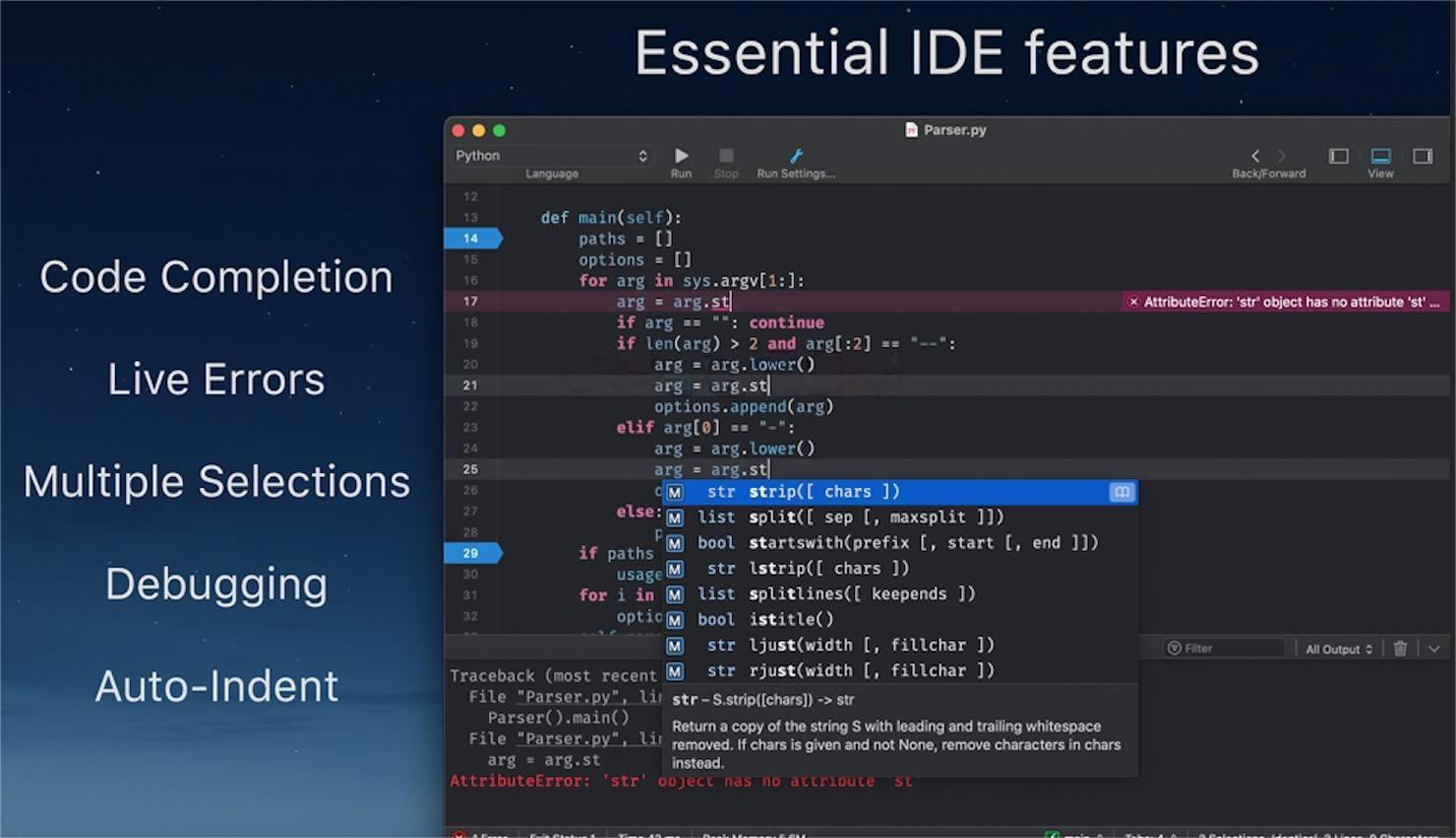Click the 'for arg in sys.argv[1:]:' line
Viewport: 1456px width, 838px height.
(692, 280)
